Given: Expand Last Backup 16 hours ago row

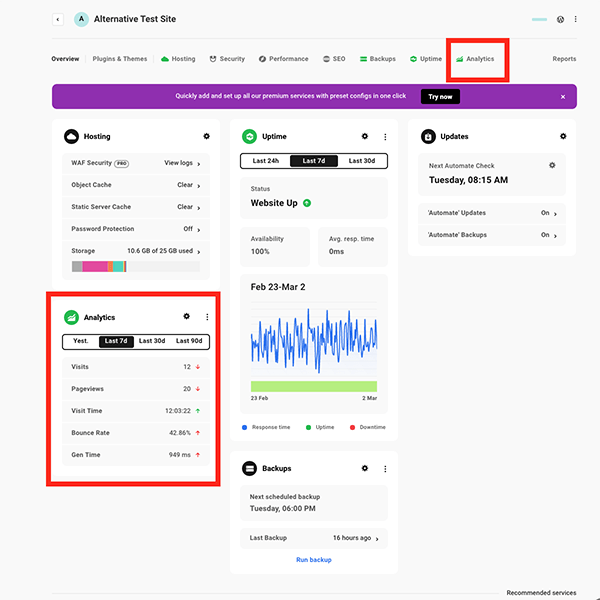Looking at the screenshot, I should pos(314,538).
